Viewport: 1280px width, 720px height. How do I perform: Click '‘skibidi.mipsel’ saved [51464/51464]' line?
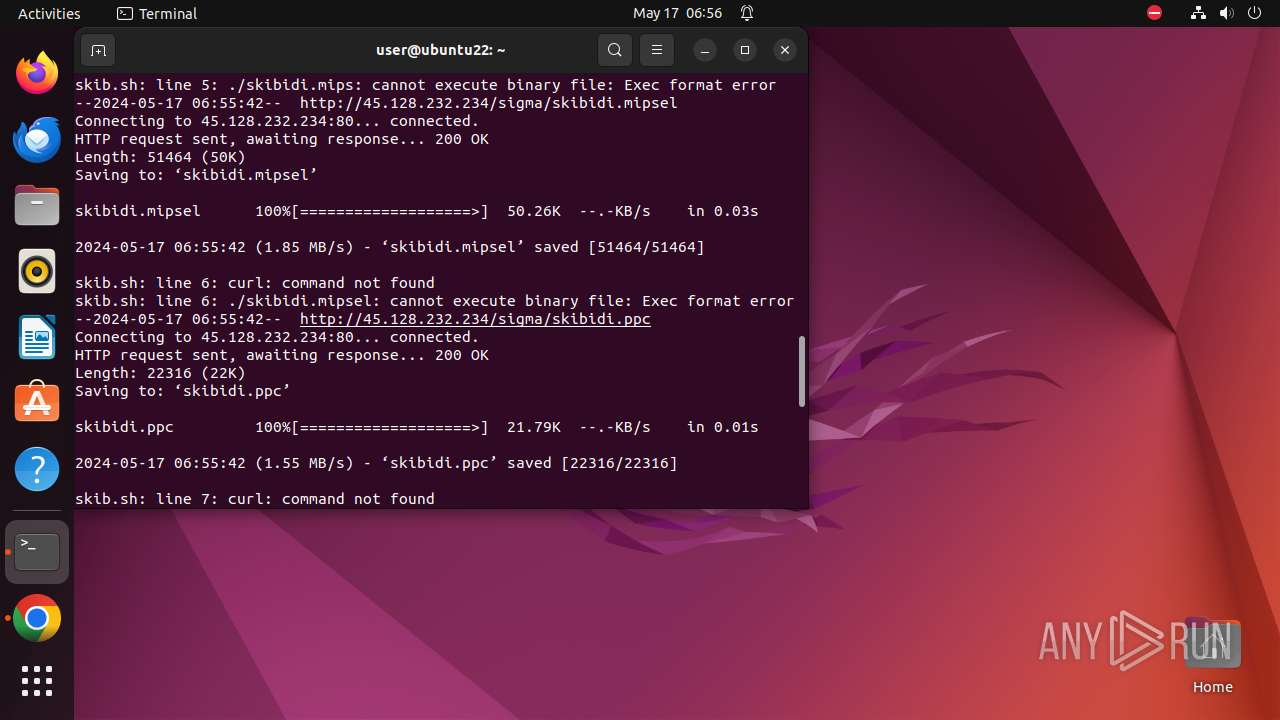coord(390,247)
